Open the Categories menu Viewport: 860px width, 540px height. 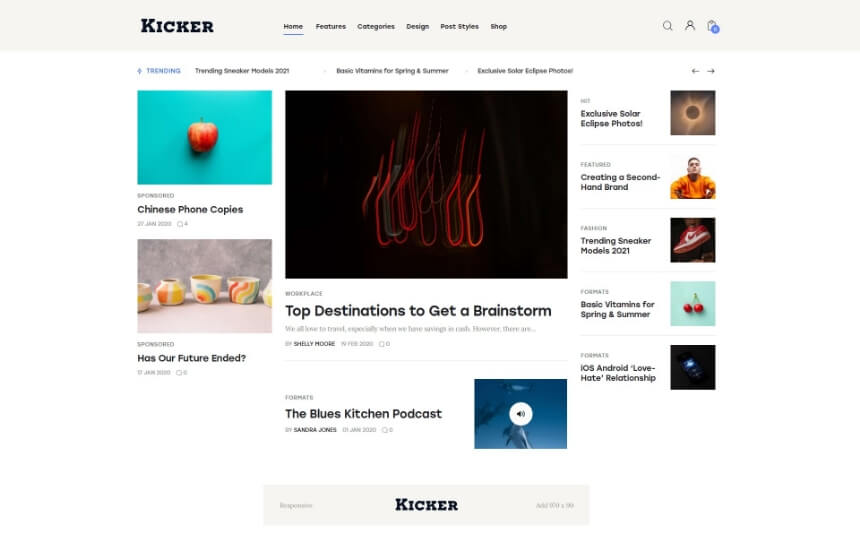[x=376, y=26]
